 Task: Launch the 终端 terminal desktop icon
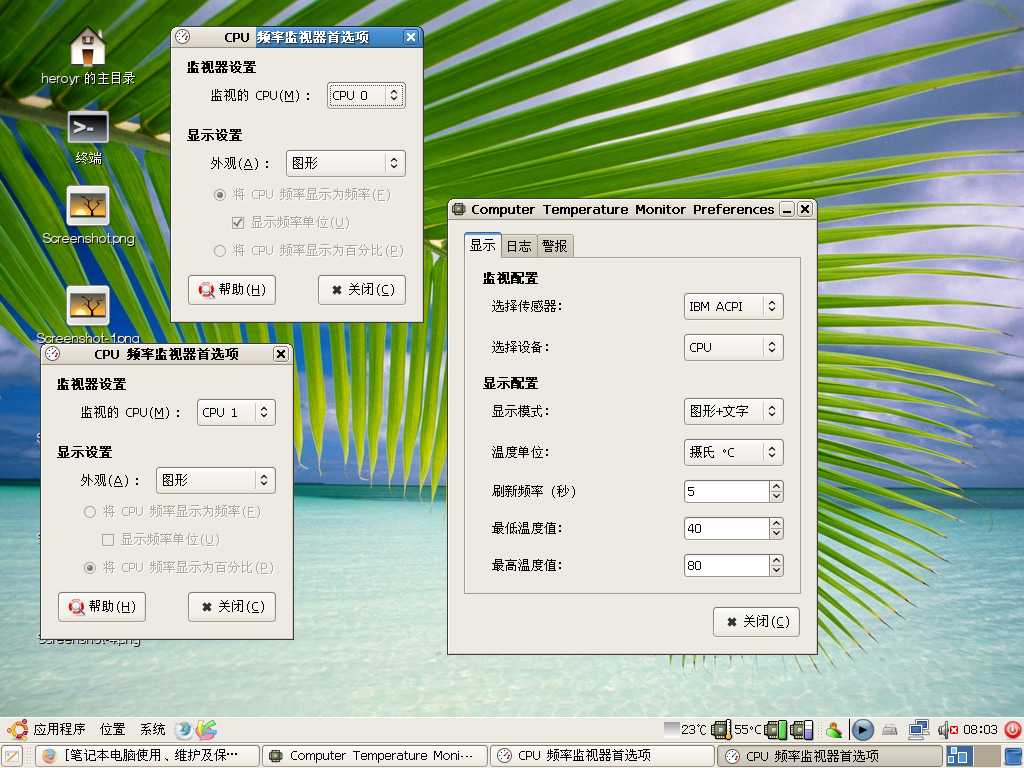point(88,128)
